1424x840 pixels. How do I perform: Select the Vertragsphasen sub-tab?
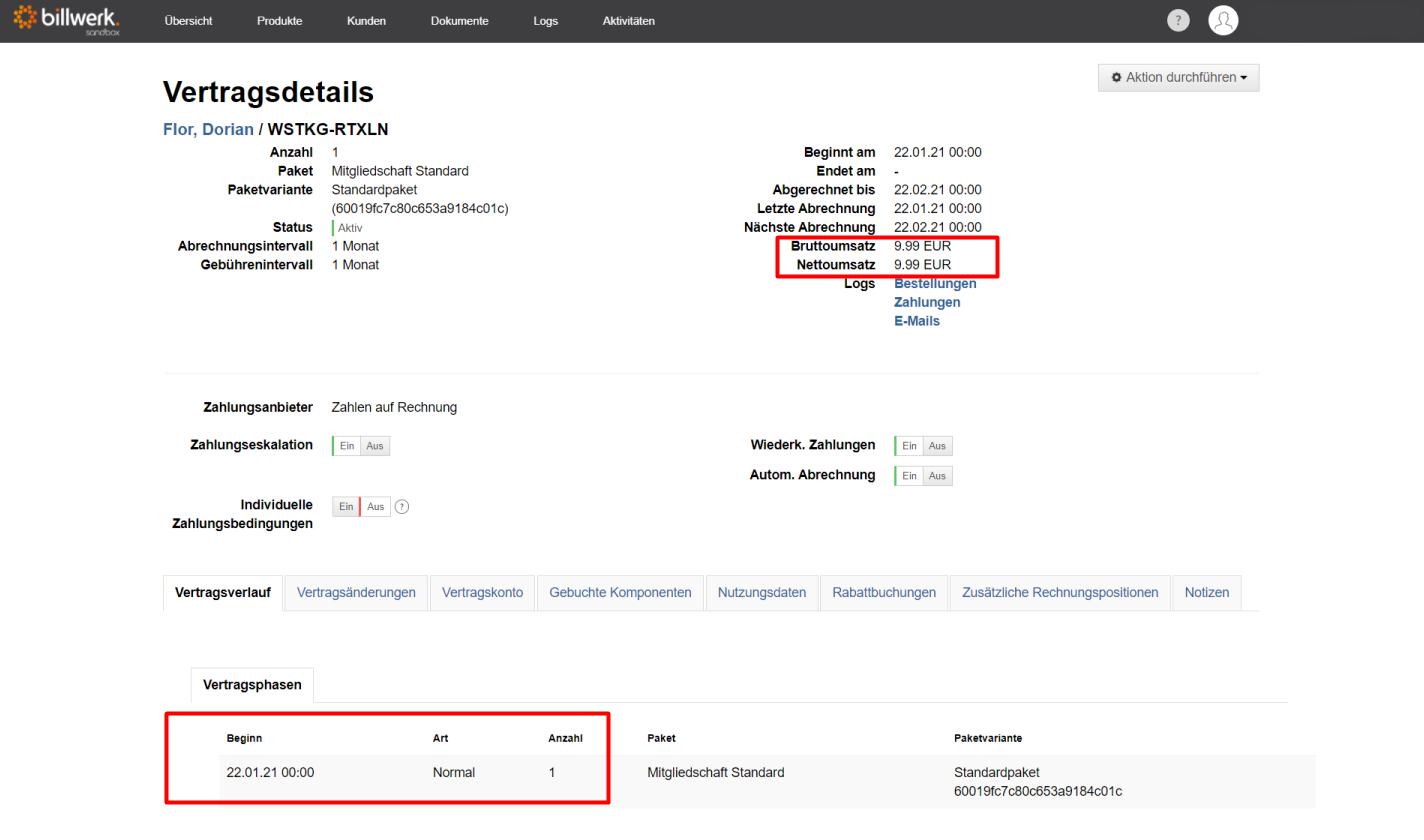(x=253, y=685)
